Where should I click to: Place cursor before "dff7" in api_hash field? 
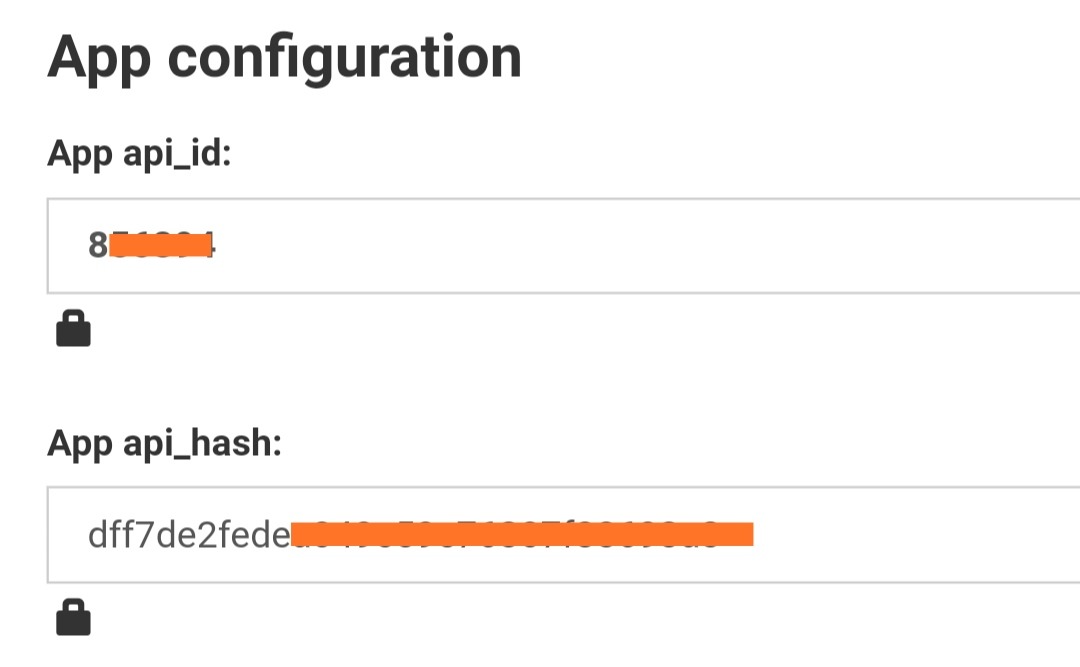click(88, 534)
